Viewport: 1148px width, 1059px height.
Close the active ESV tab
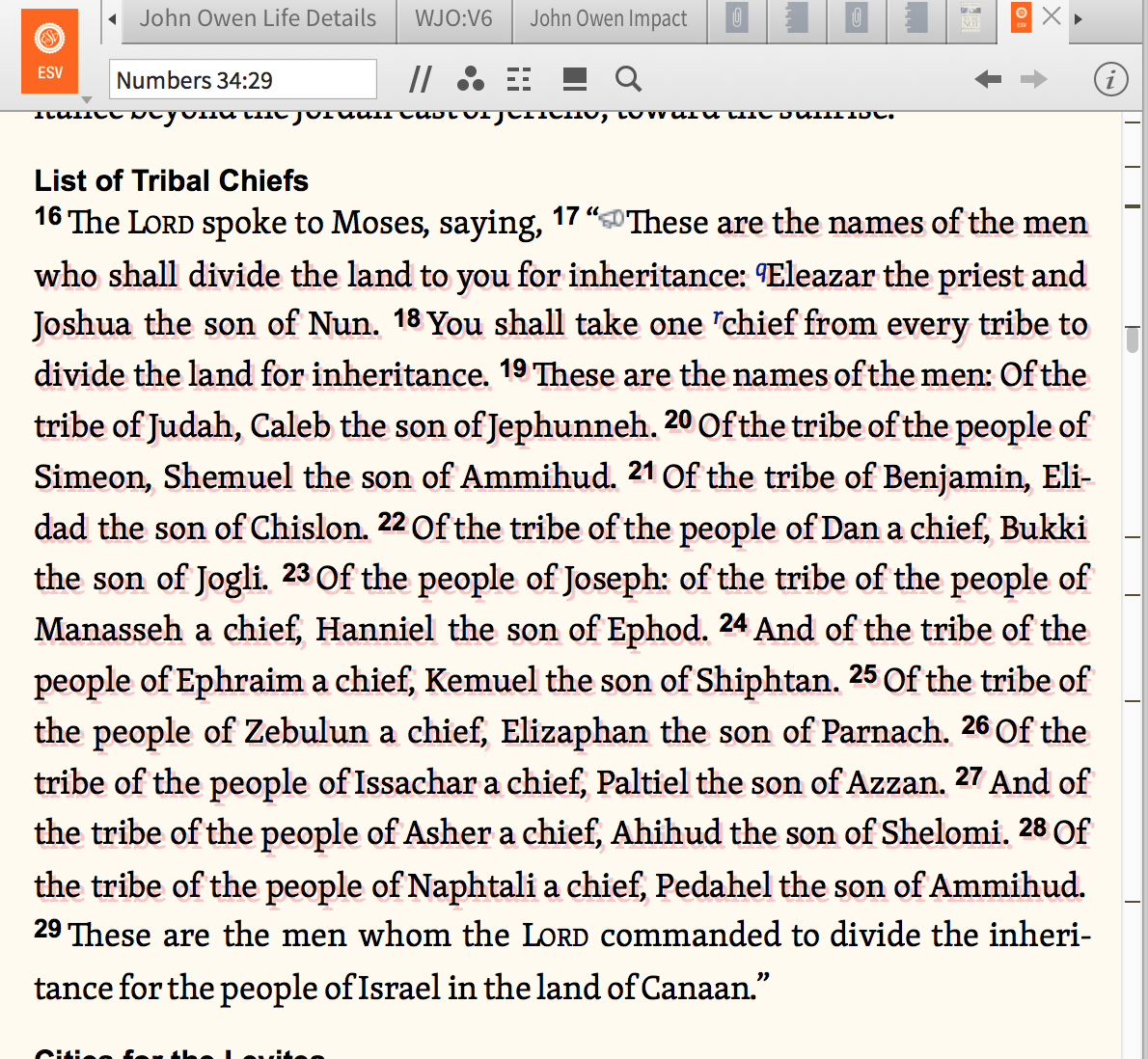(1052, 16)
